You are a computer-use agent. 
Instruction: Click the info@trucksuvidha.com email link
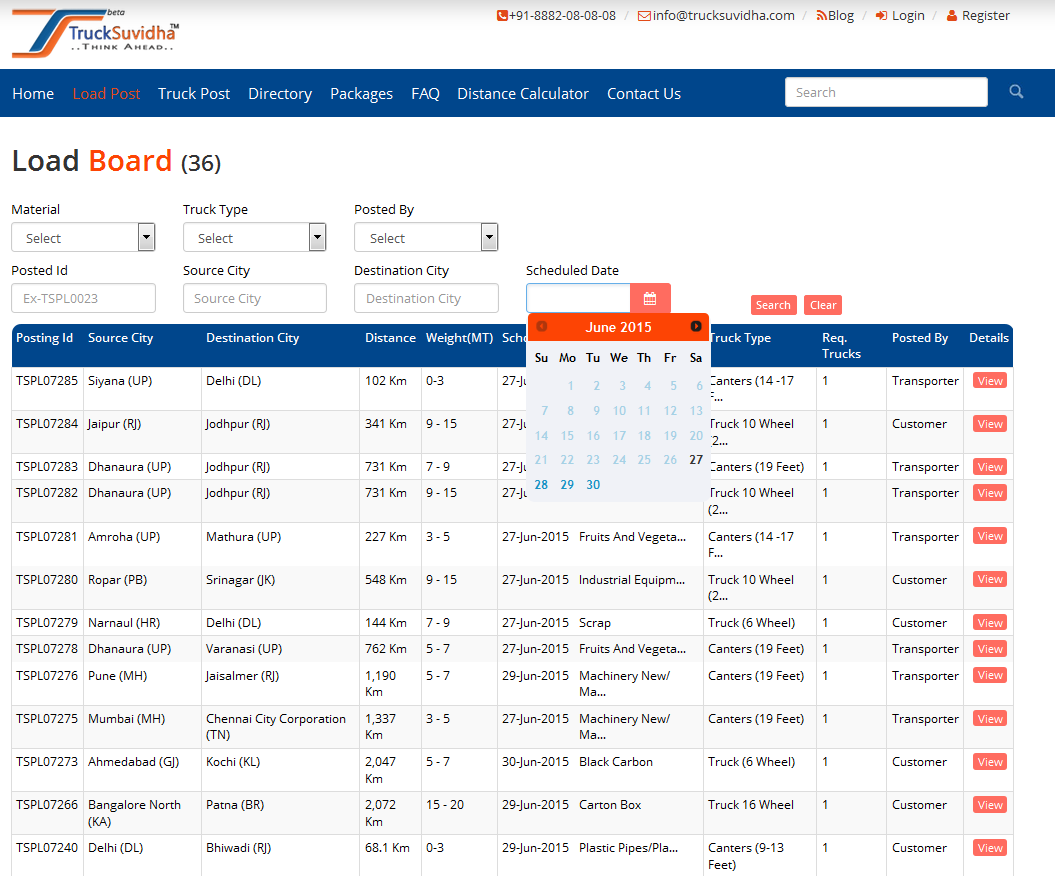pyautogui.click(x=716, y=15)
